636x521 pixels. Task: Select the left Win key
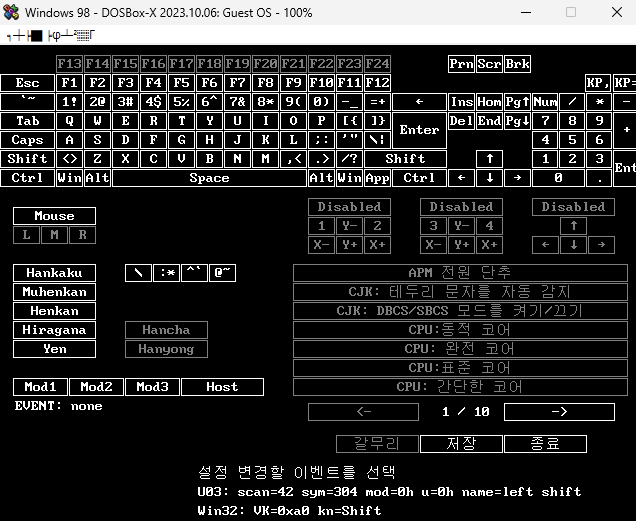[x=69, y=178]
